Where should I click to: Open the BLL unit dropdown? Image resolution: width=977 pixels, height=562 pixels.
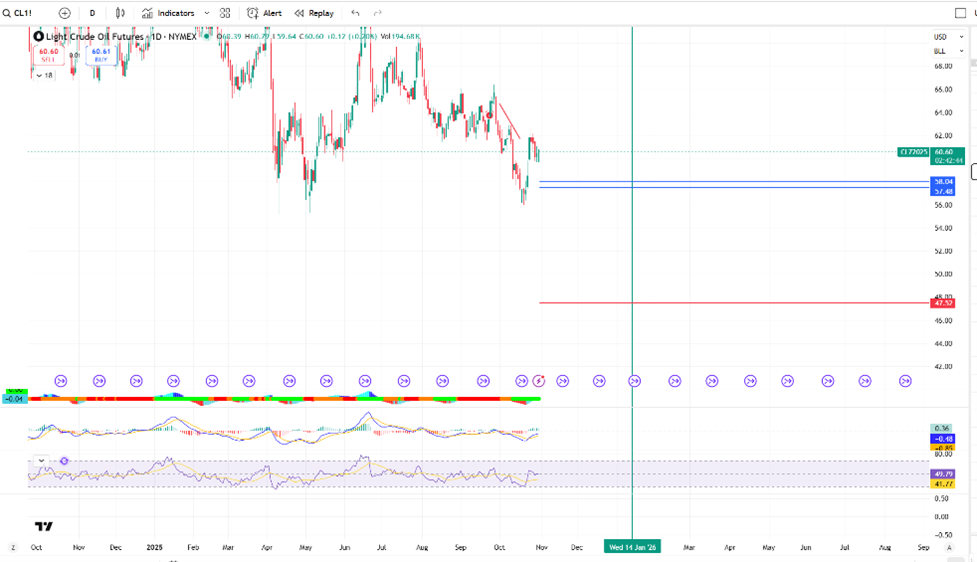[x=941, y=51]
